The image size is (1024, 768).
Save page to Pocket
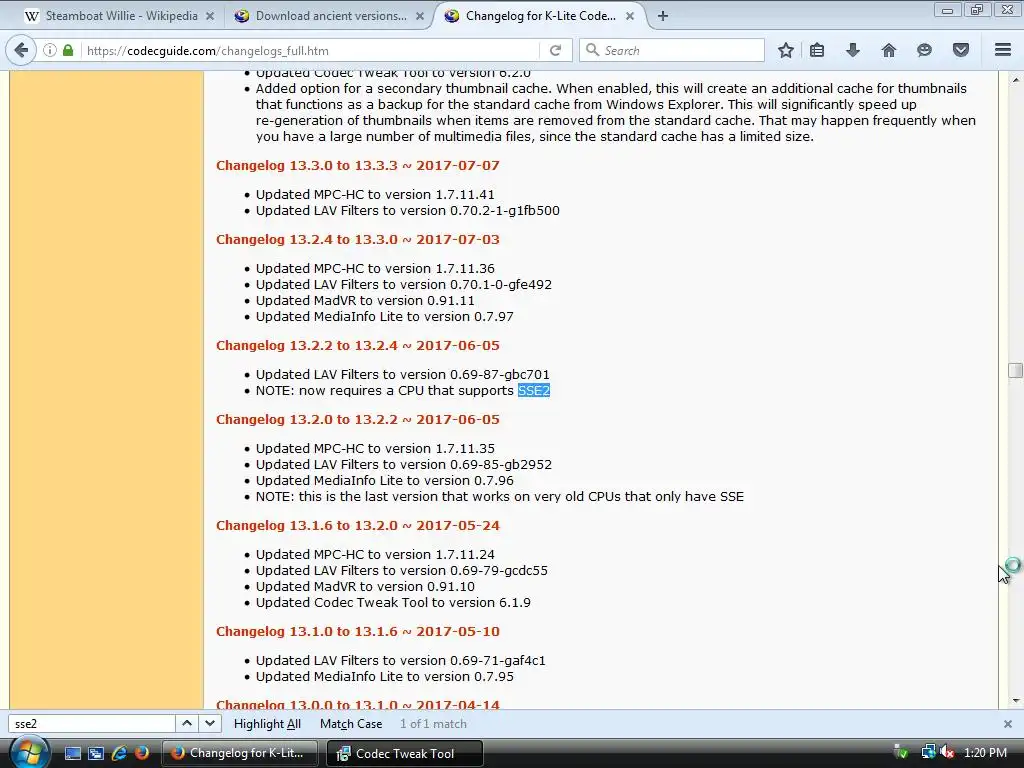tap(961, 50)
